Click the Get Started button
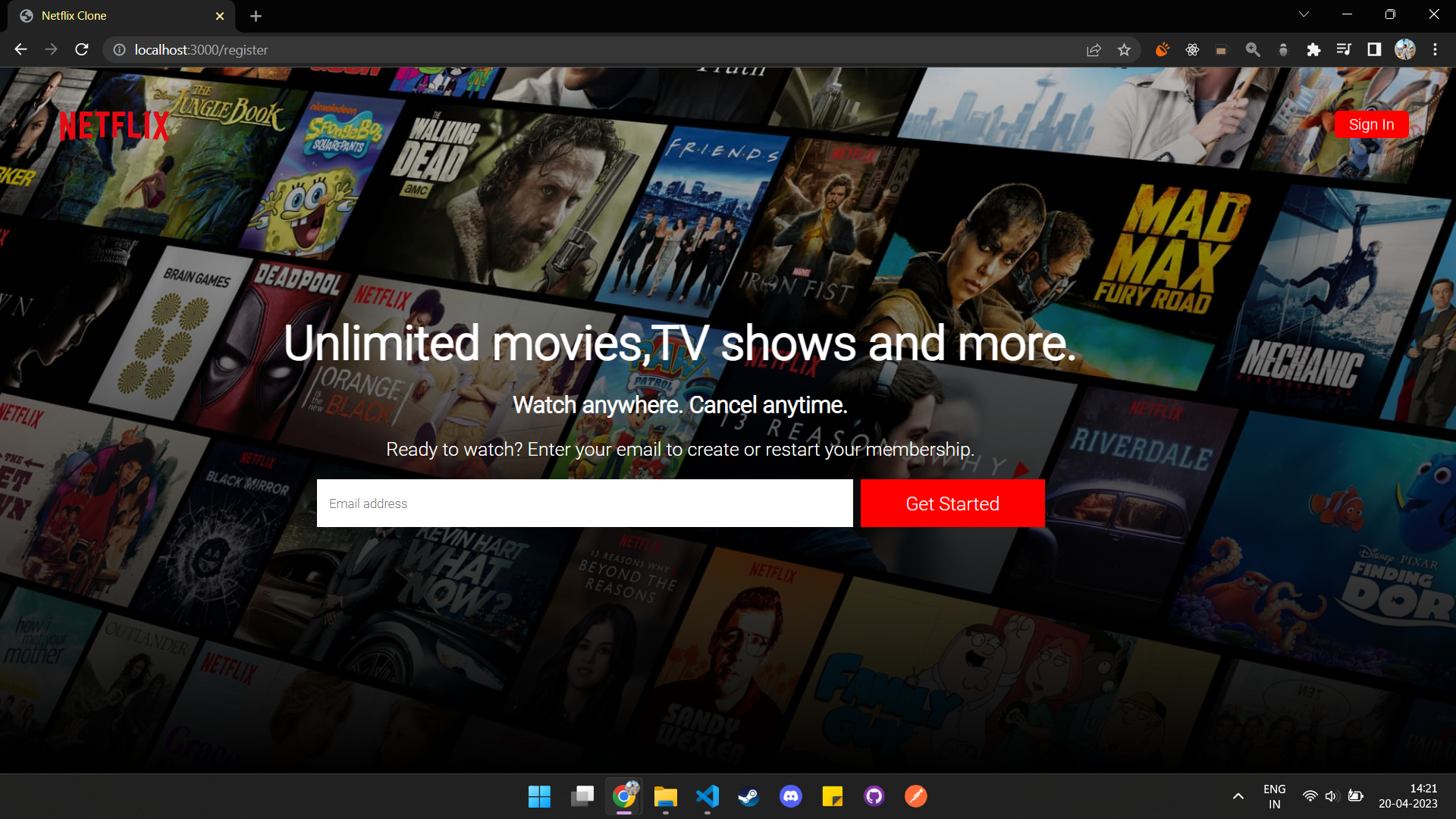The width and height of the screenshot is (1456, 819). pos(952,504)
